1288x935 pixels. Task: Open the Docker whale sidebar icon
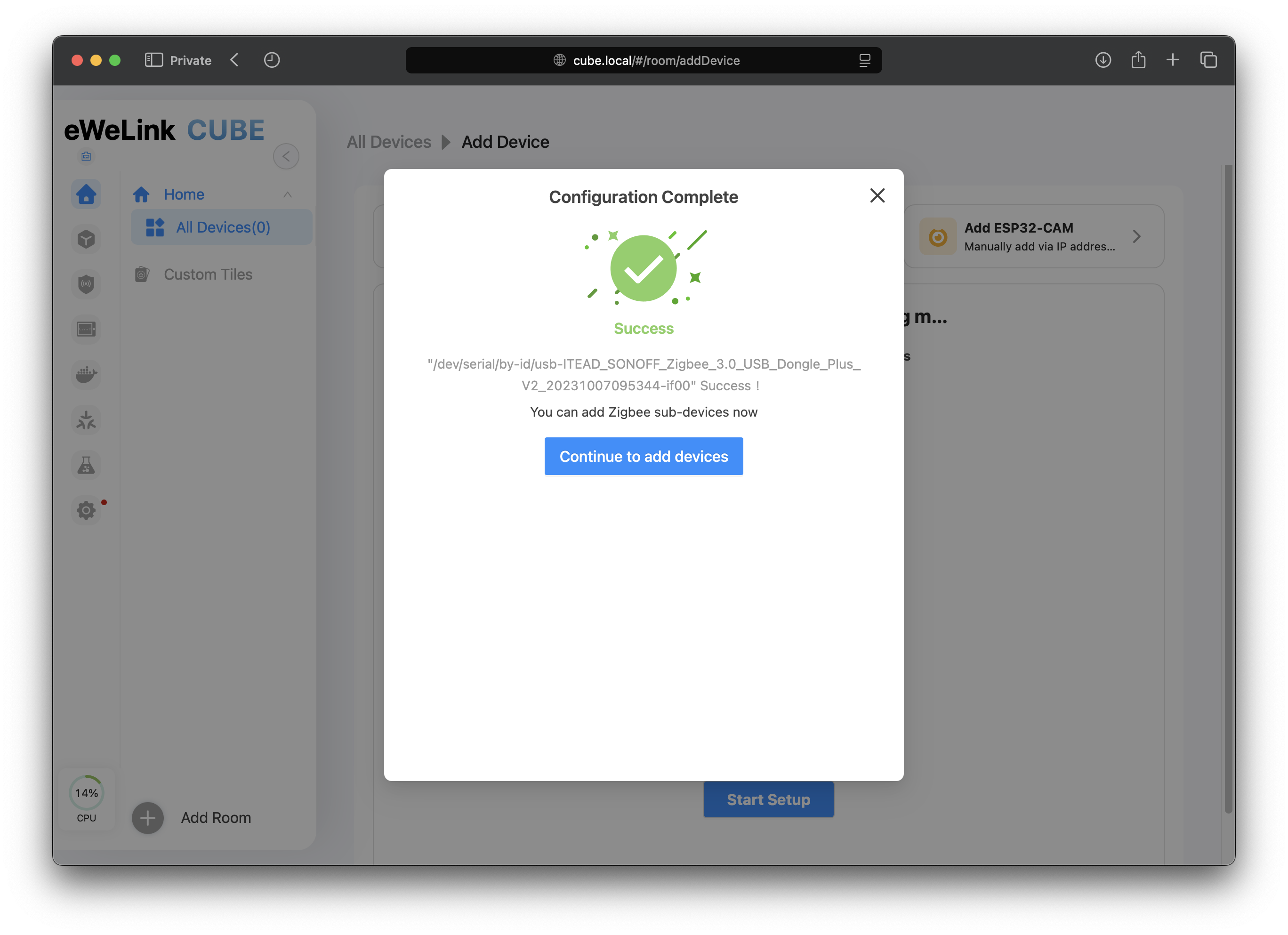[x=86, y=374]
